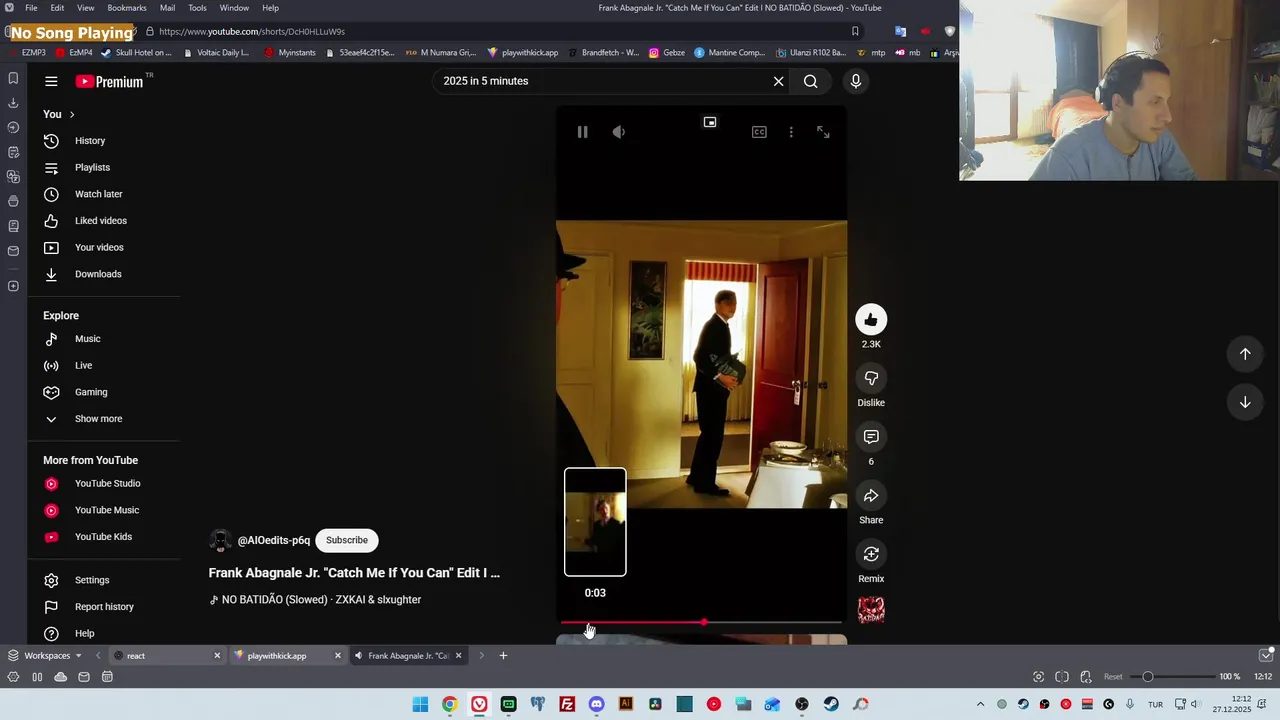Toggle closed captions CC on the Short
The height and width of the screenshot is (720, 1280).
(x=759, y=132)
